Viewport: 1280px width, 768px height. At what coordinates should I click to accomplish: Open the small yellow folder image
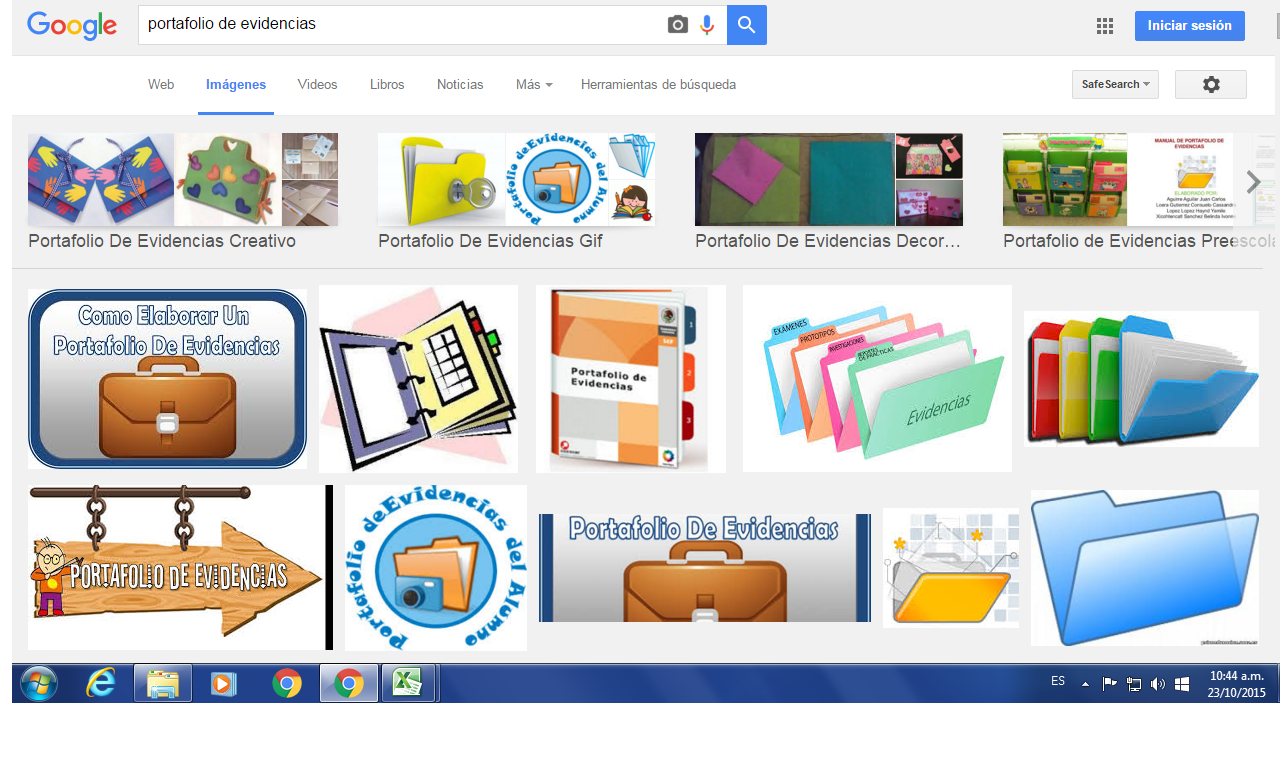point(951,568)
